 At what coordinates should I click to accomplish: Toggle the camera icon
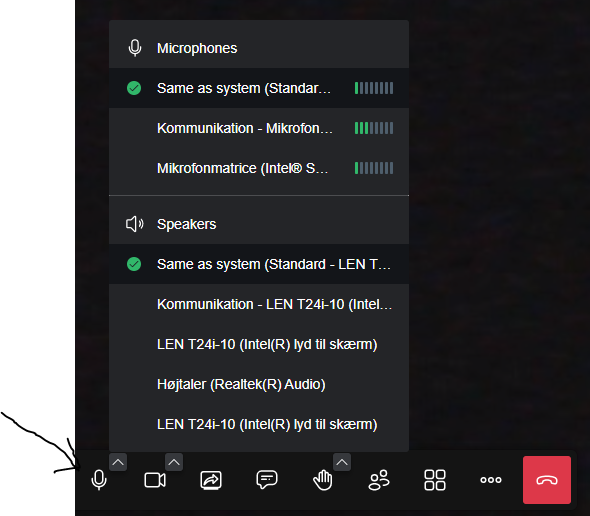155,480
